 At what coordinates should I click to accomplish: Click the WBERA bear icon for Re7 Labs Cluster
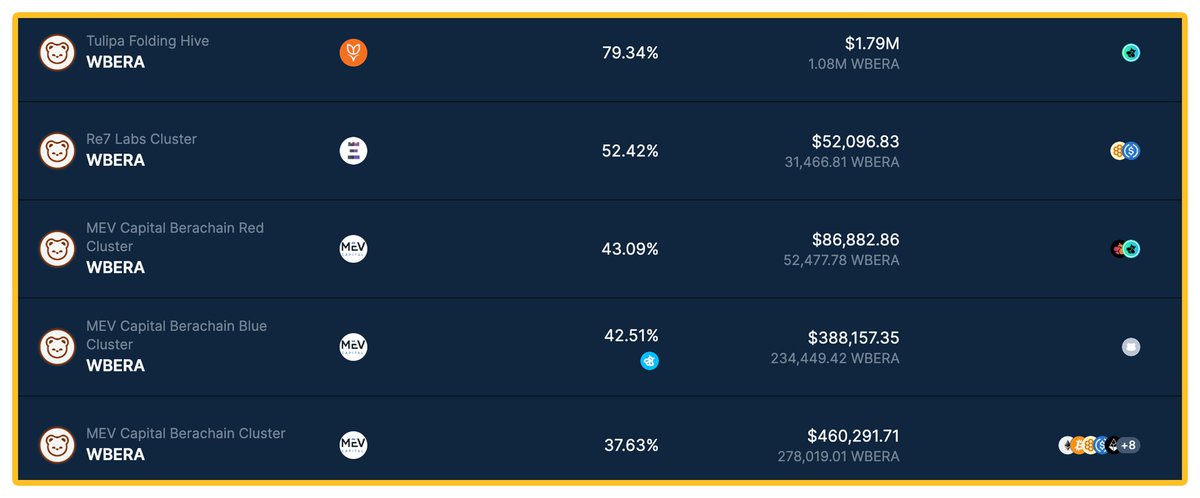[x=57, y=151]
